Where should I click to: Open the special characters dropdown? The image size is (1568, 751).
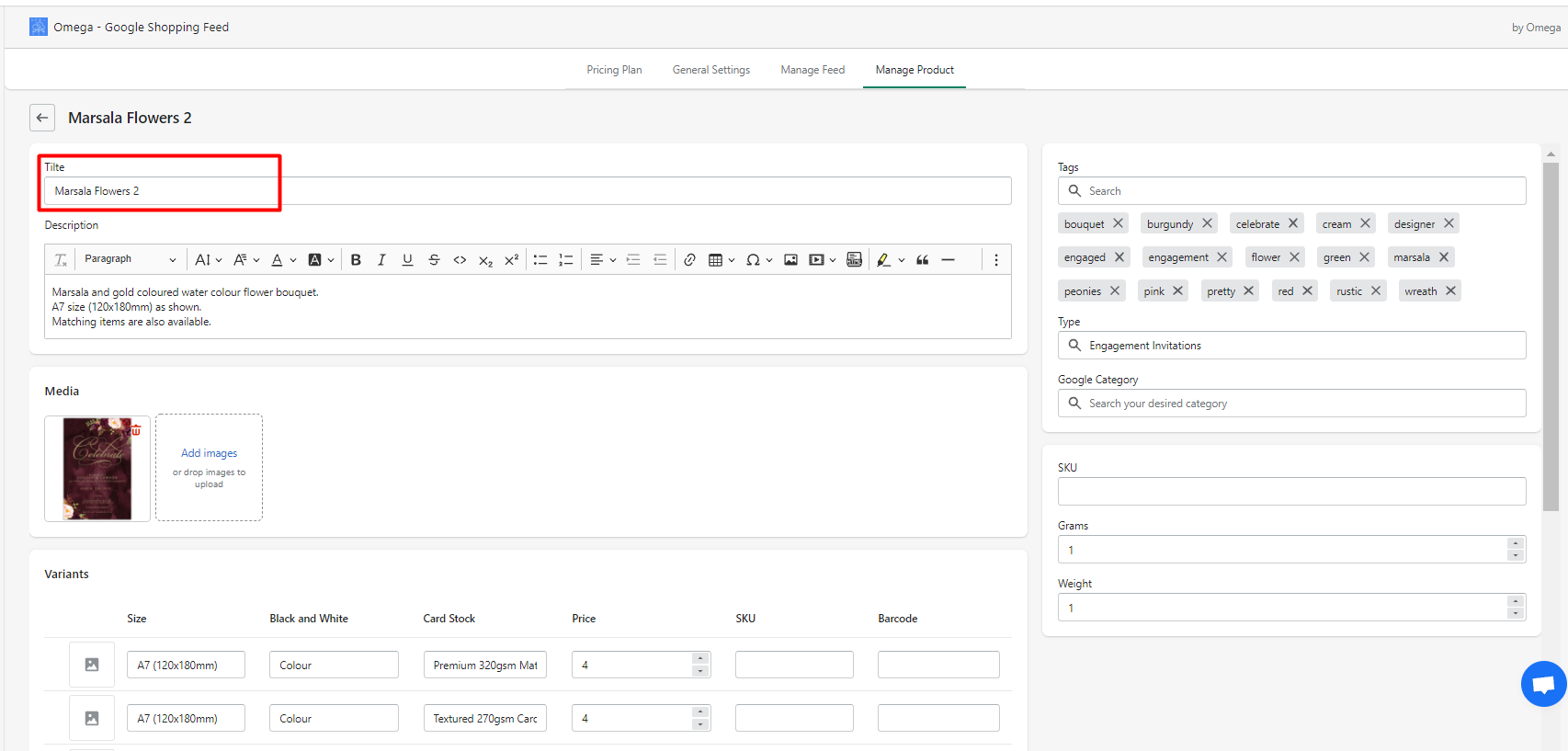759,260
